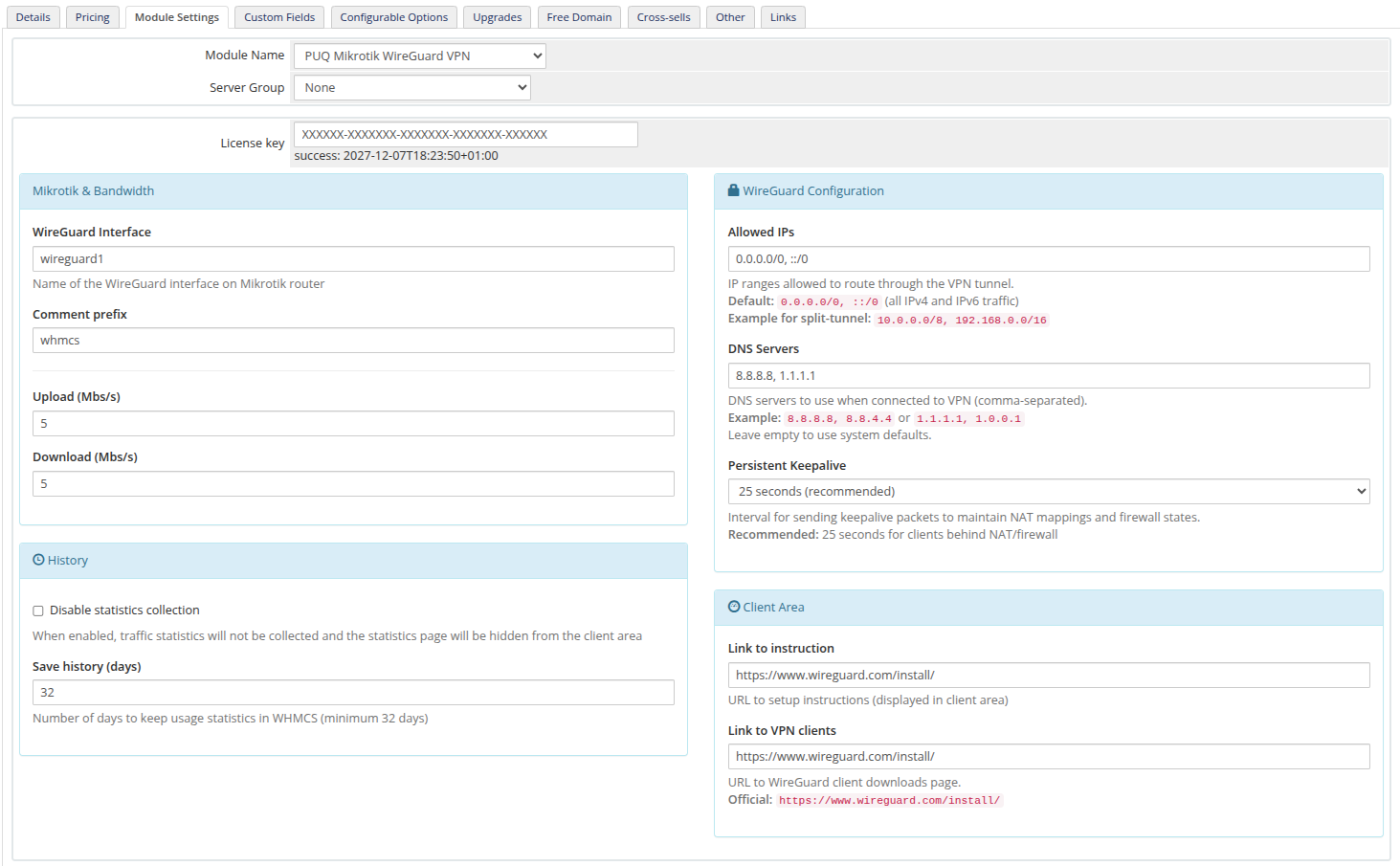Enable Disable statistics collection
Viewport: 1400px width, 866px height.
tap(37, 610)
